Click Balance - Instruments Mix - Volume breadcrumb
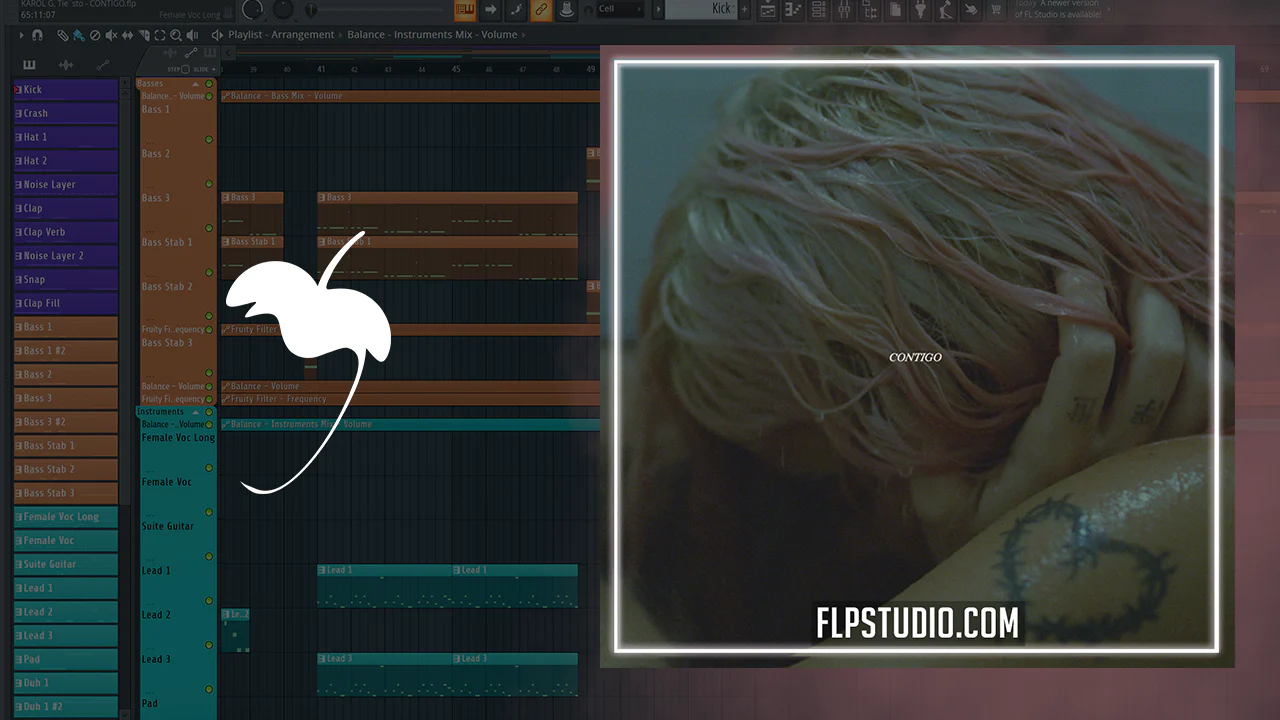The image size is (1280, 720). pyautogui.click(x=432, y=35)
